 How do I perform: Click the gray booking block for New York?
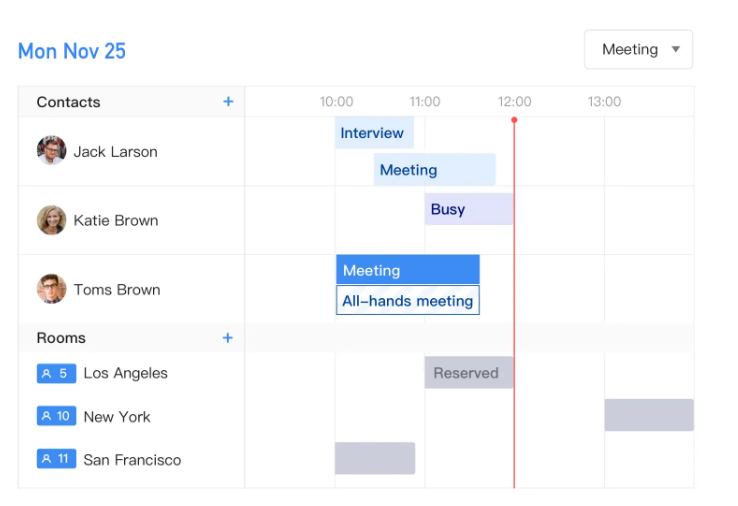point(648,415)
